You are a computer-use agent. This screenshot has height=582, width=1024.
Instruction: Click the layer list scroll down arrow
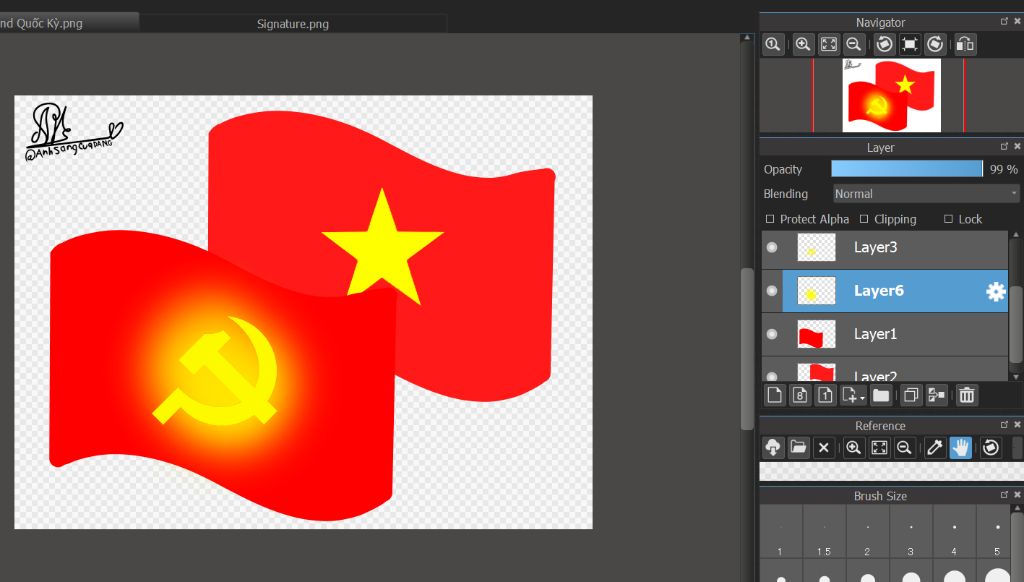coord(1016,376)
